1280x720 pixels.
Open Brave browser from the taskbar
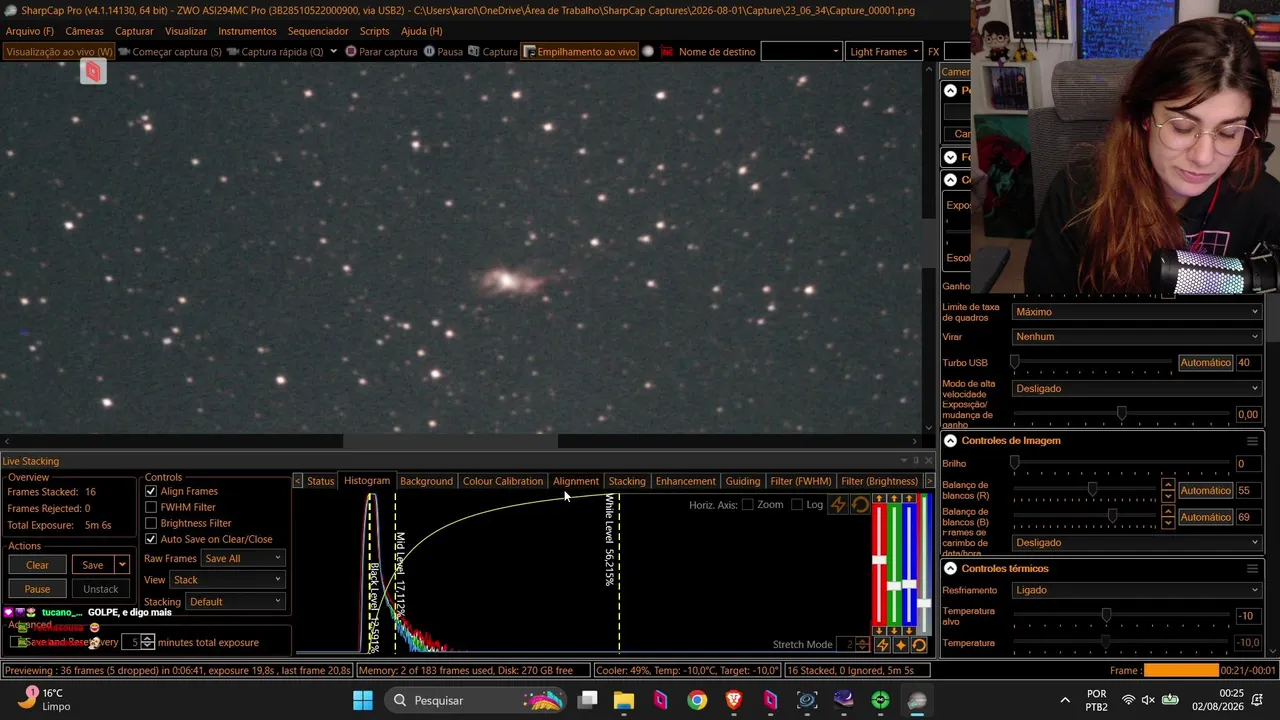[x=734, y=700]
